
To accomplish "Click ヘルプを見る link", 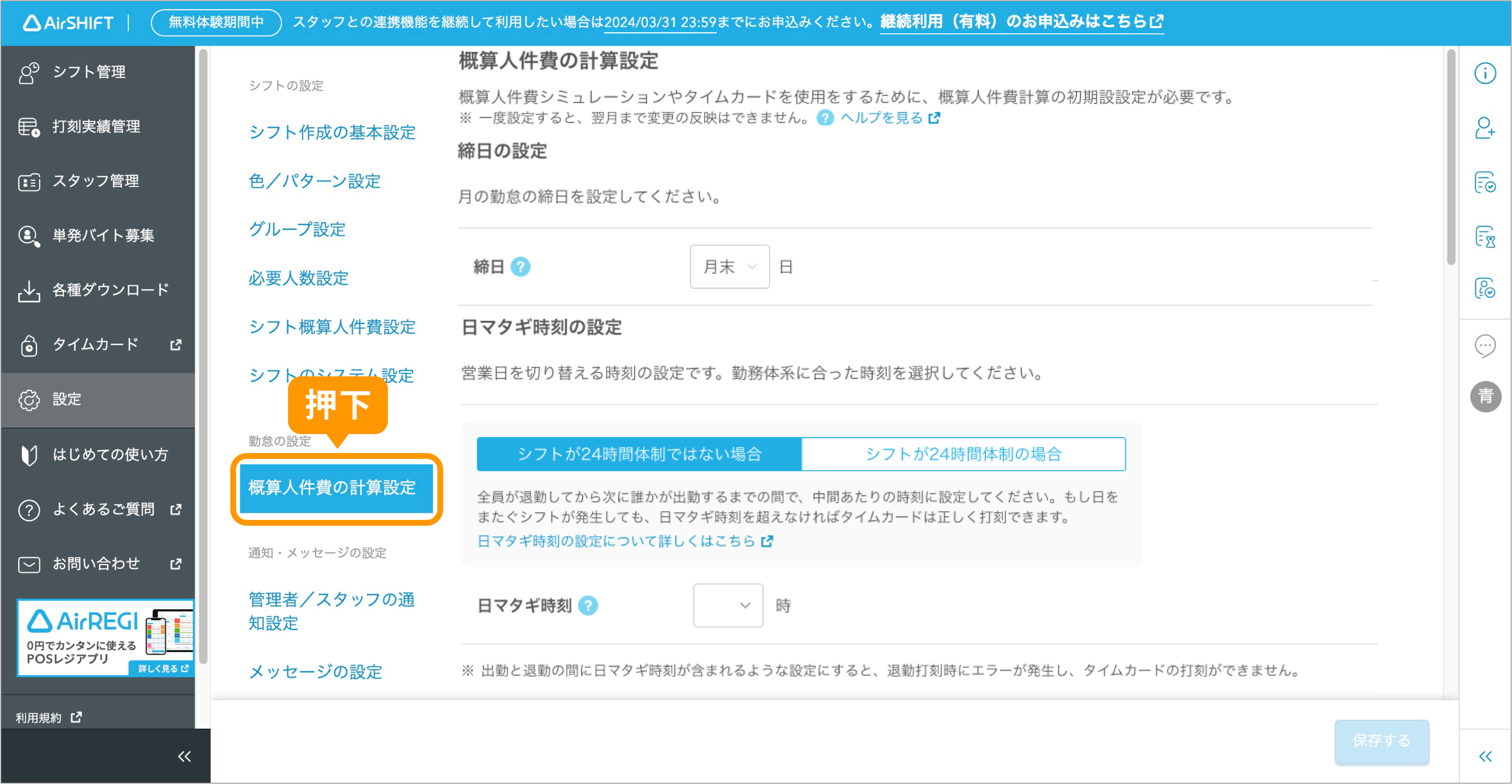I will pyautogui.click(x=890, y=118).
